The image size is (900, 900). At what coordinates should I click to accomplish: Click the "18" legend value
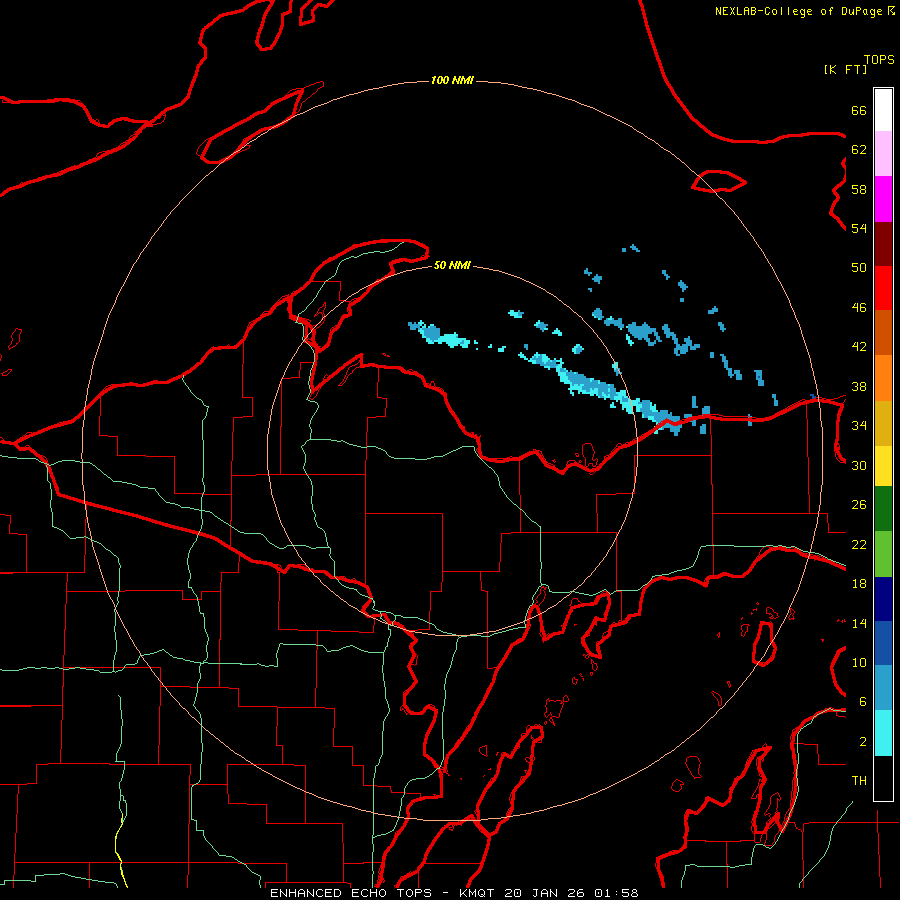tap(859, 584)
